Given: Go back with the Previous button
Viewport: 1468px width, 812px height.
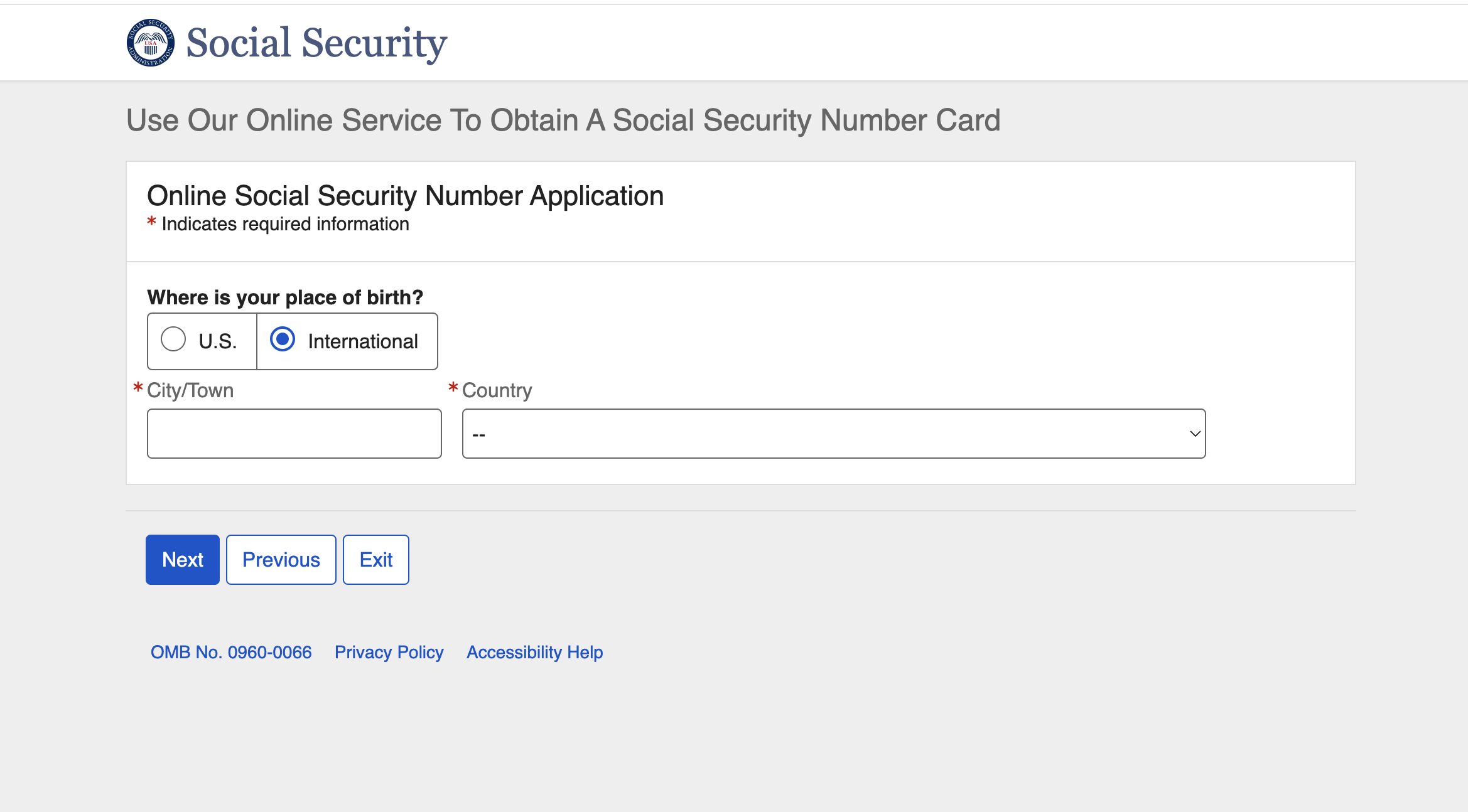Looking at the screenshot, I should [281, 560].
